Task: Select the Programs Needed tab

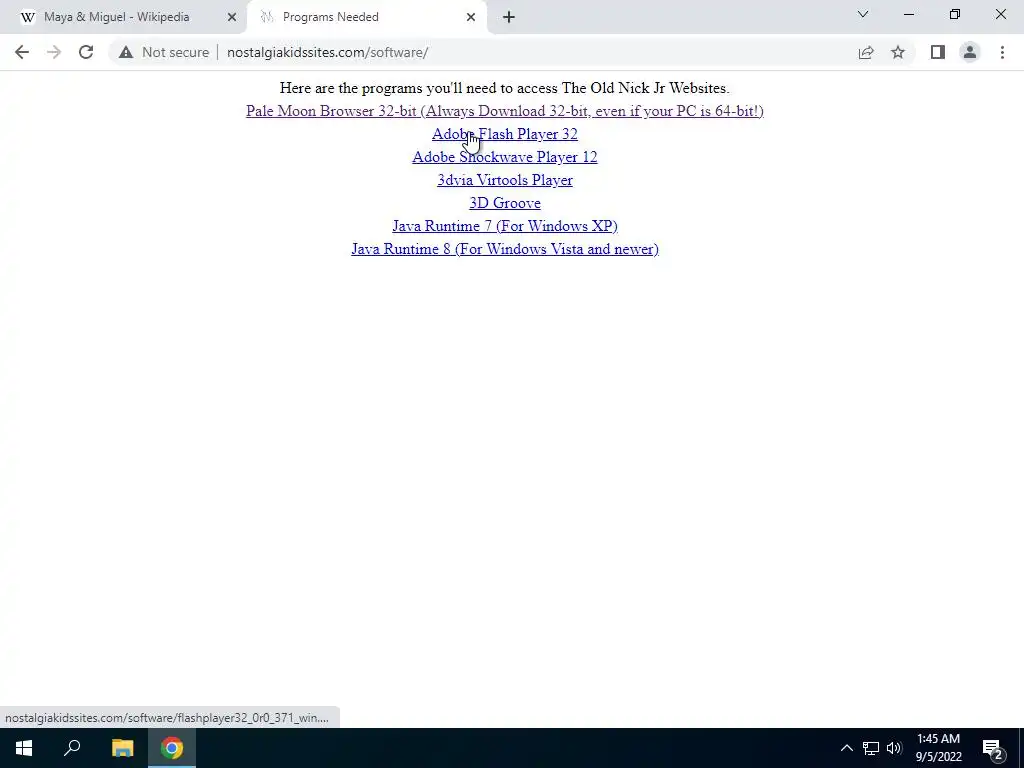Action: pyautogui.click(x=366, y=17)
